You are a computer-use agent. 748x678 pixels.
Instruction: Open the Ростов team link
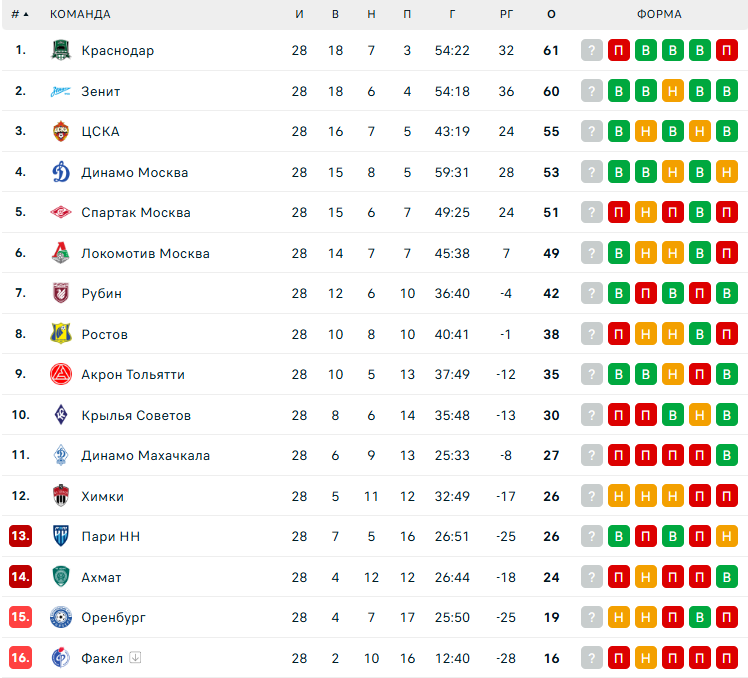tap(104, 334)
